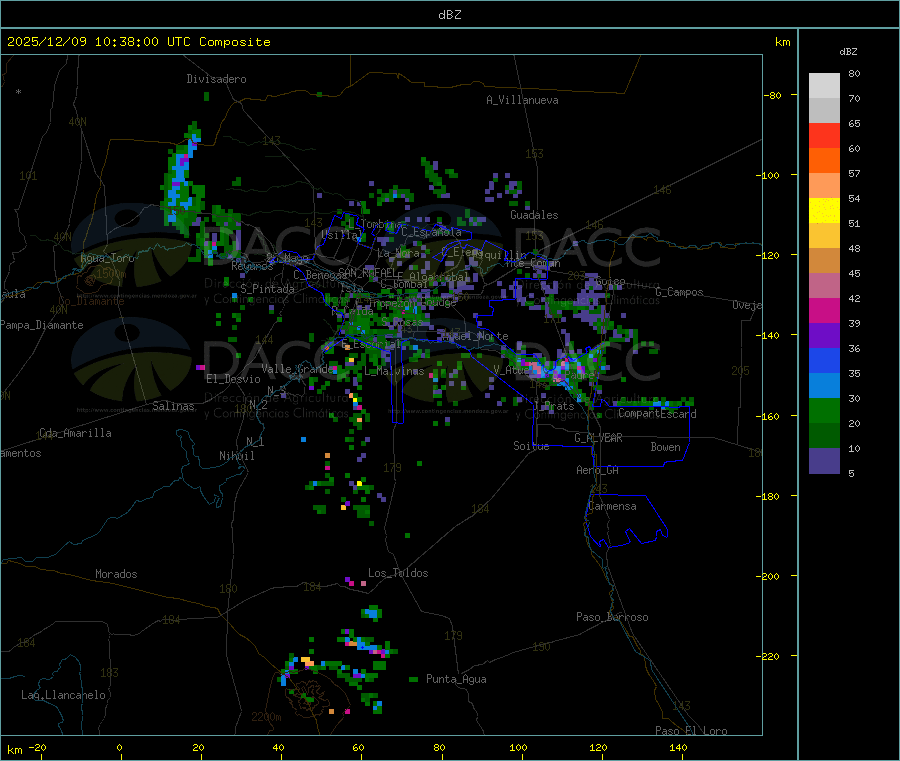Click the CompartEscard label
The height and width of the screenshot is (761, 900).
657,413
